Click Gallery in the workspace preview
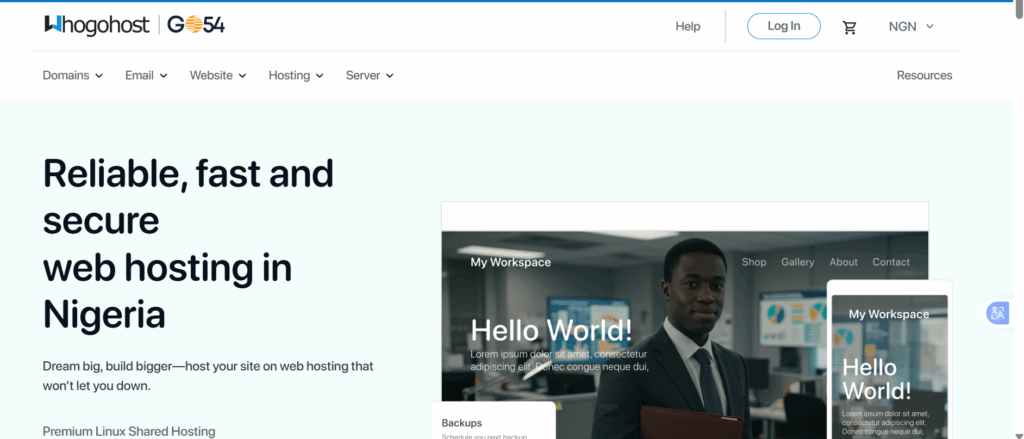 [797, 262]
